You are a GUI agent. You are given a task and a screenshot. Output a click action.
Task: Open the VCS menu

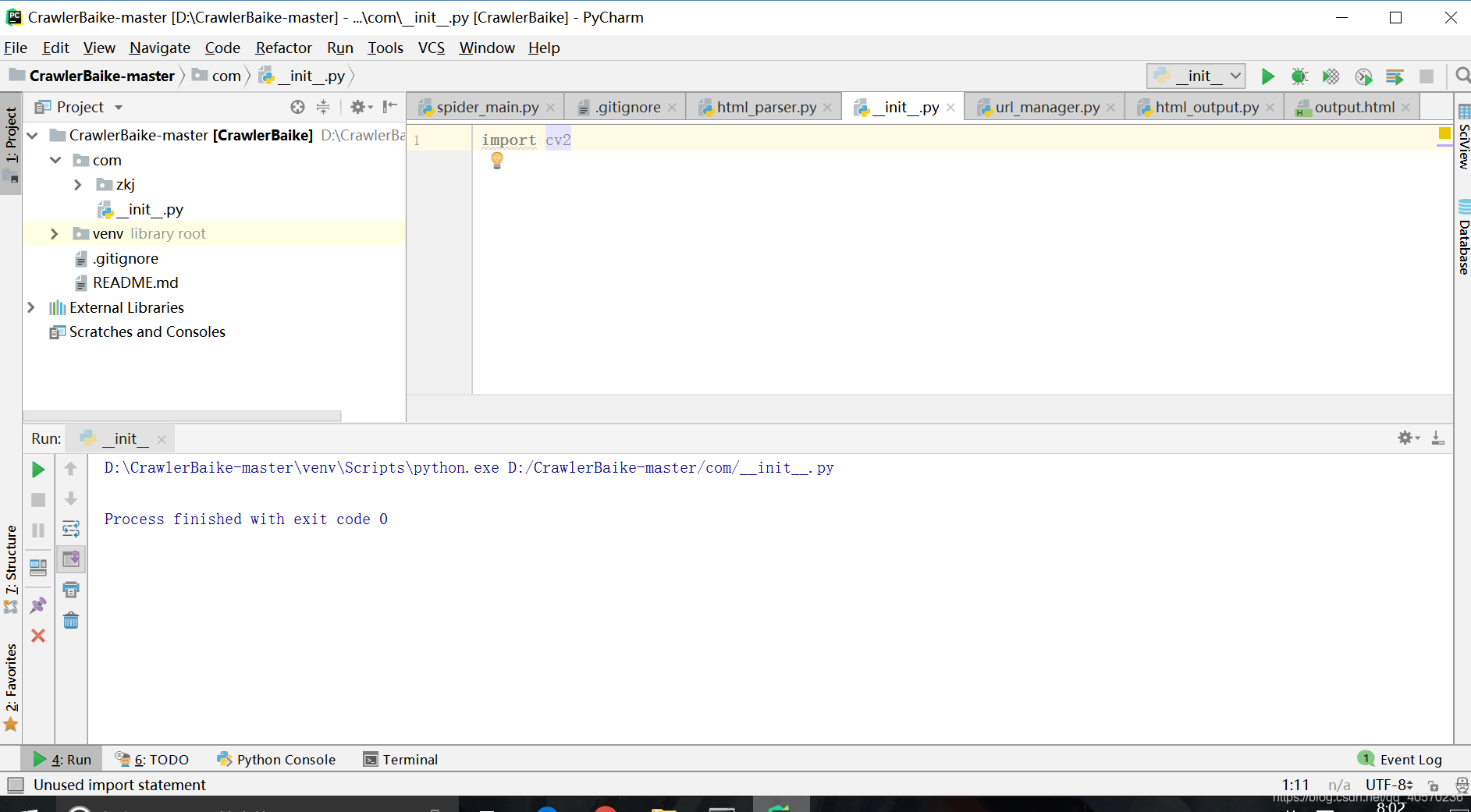coord(431,48)
